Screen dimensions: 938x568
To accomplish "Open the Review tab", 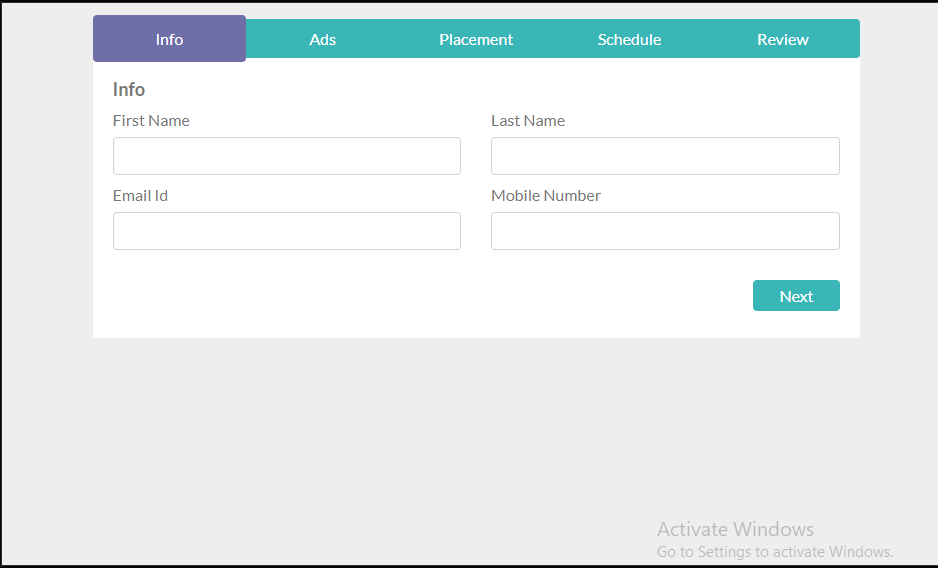I will click(783, 39).
